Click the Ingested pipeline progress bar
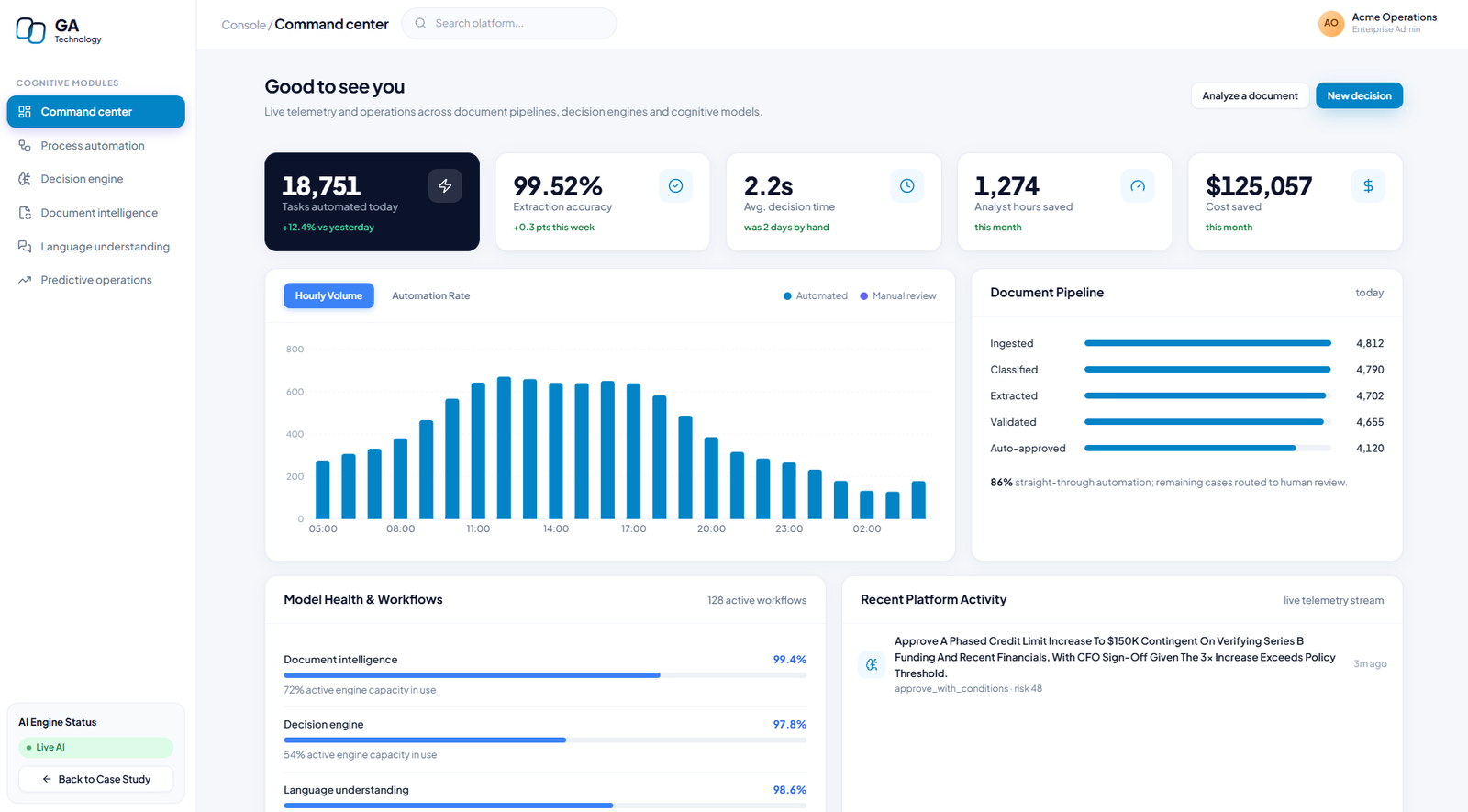The width and height of the screenshot is (1468, 812). [1207, 343]
